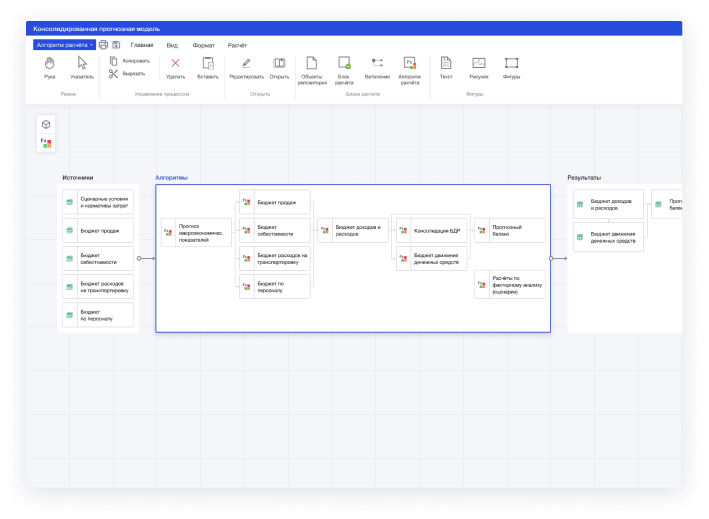
Task: Select algorithm block Бюджет доходов и расходов
Action: 353,231
